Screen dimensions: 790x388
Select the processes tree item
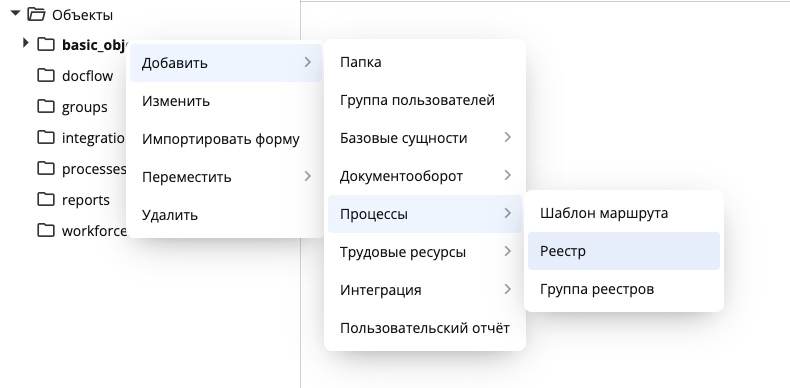pyautogui.click(x=94, y=169)
